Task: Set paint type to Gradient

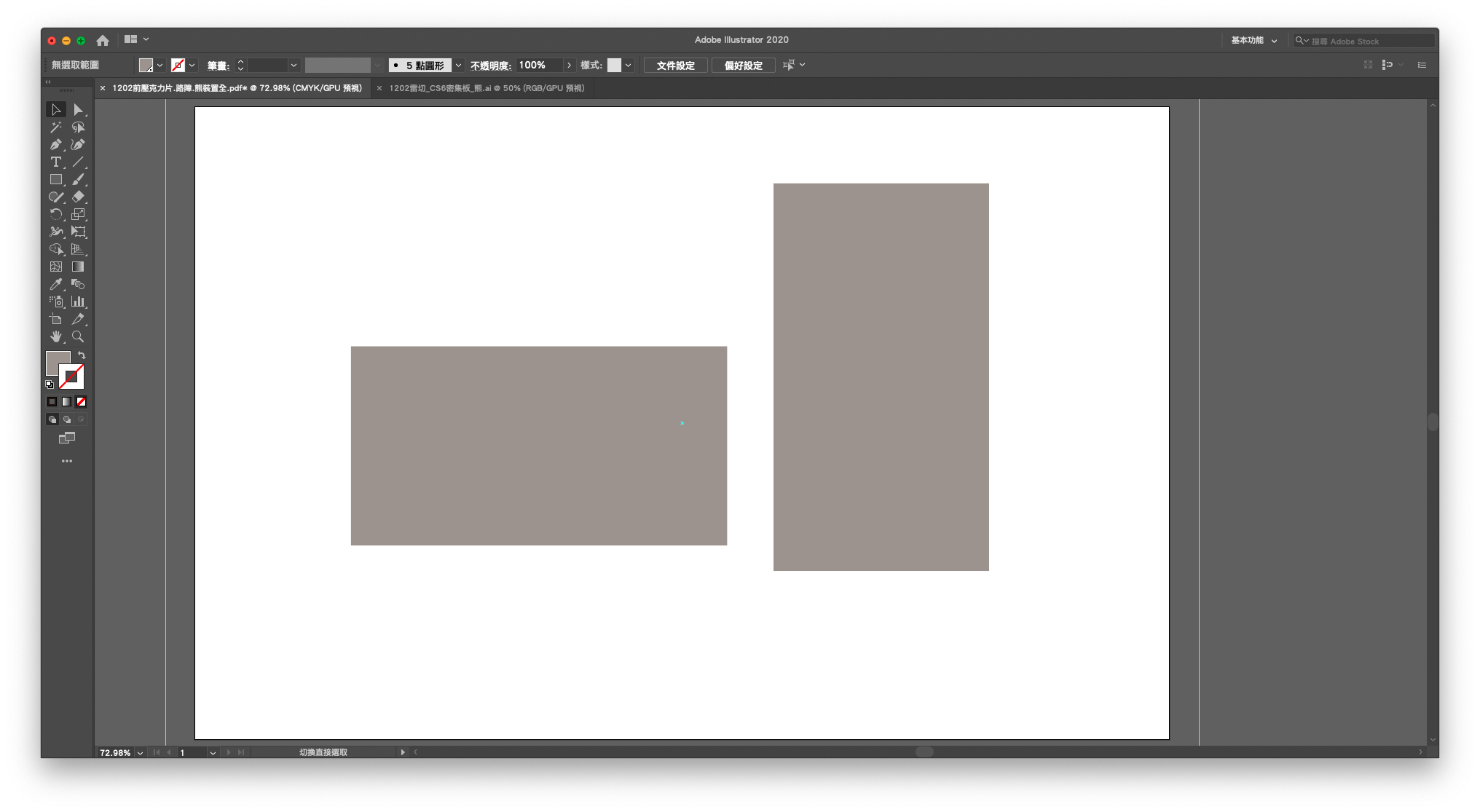Action: pos(66,402)
